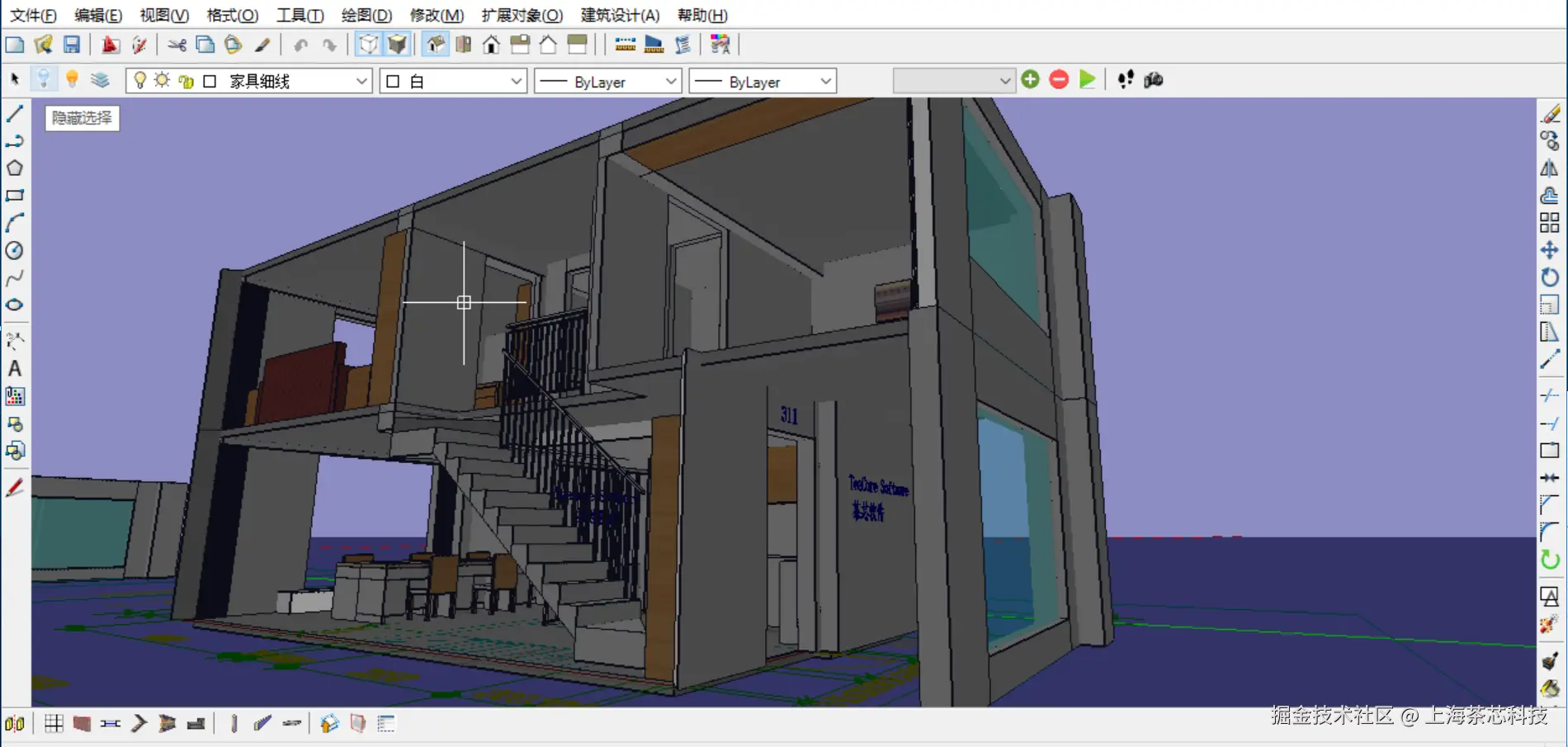Select the Line drawing tool

(15, 114)
